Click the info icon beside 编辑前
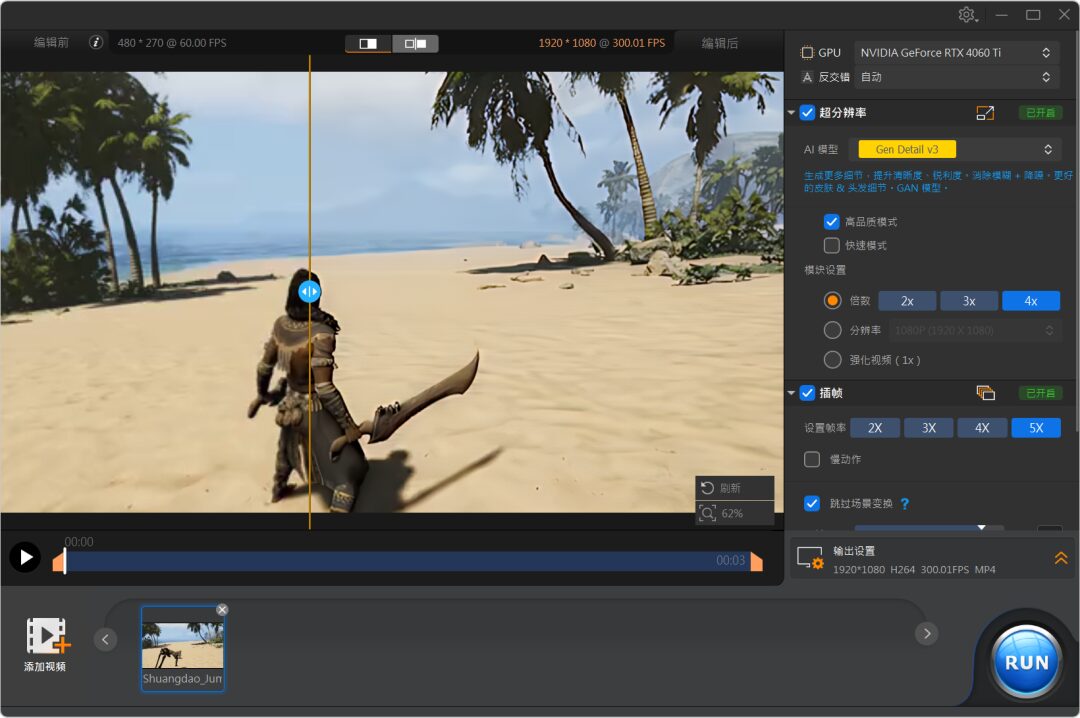Image resolution: width=1080 pixels, height=718 pixels. click(x=96, y=43)
